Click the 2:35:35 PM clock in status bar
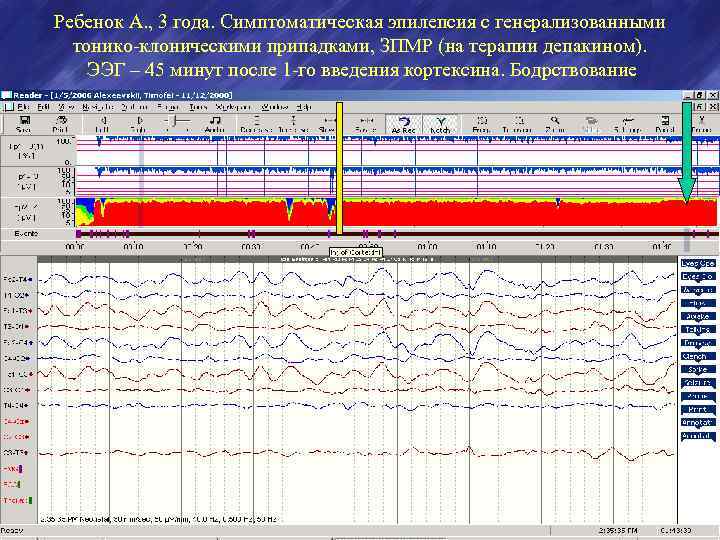The width and height of the screenshot is (720, 540). pyautogui.click(x=618, y=531)
